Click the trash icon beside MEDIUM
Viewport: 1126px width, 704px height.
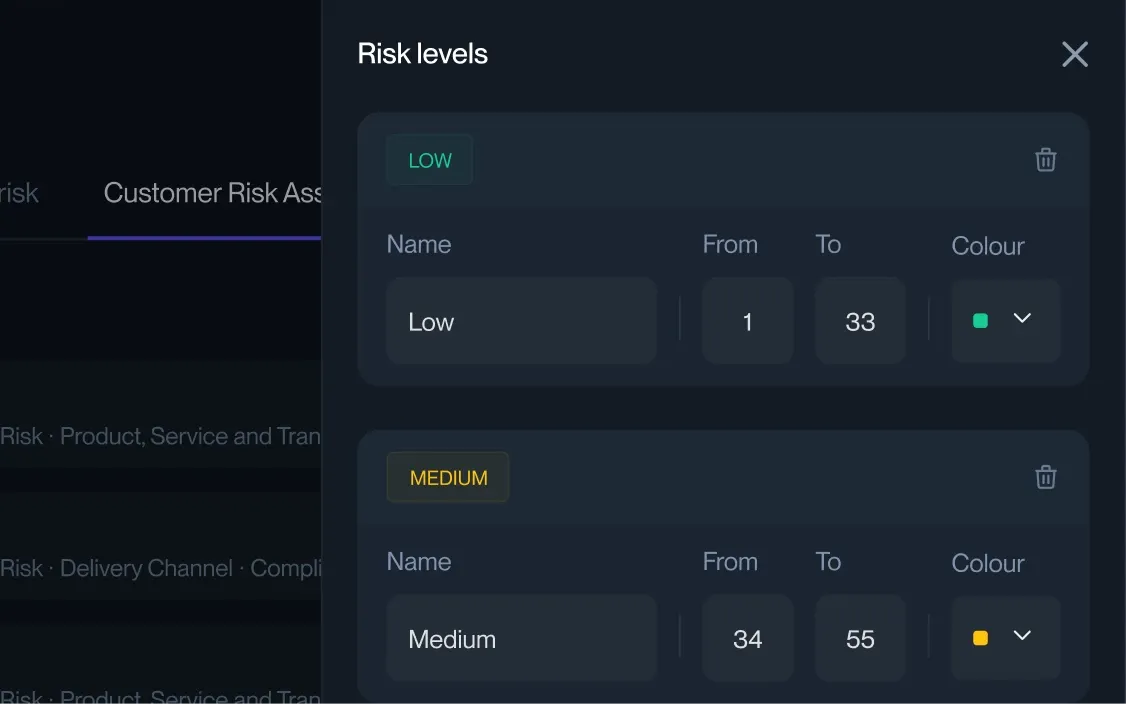(x=1046, y=477)
